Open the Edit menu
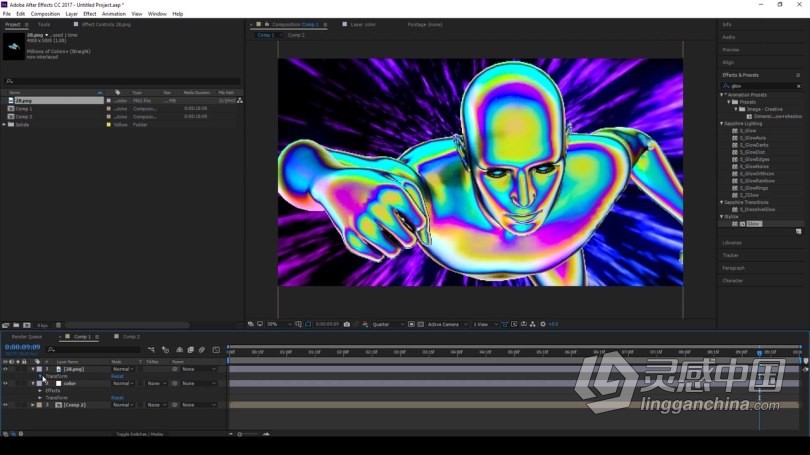 pos(20,14)
